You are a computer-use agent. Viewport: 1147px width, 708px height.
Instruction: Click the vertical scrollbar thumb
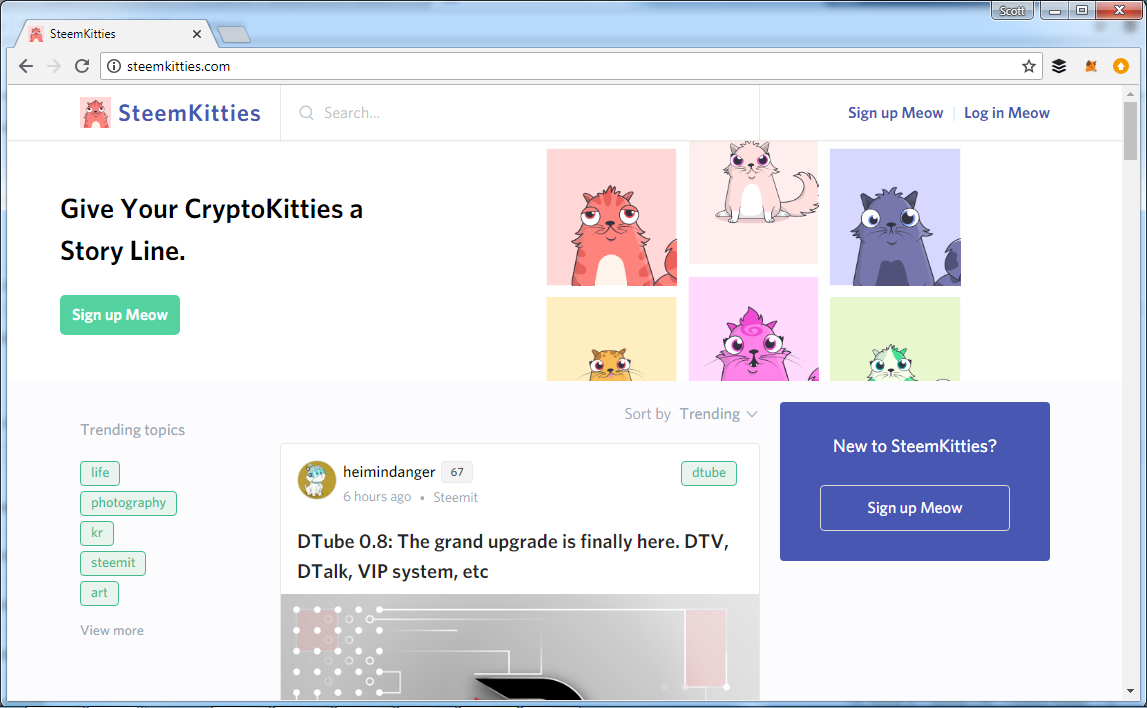[x=1130, y=130]
